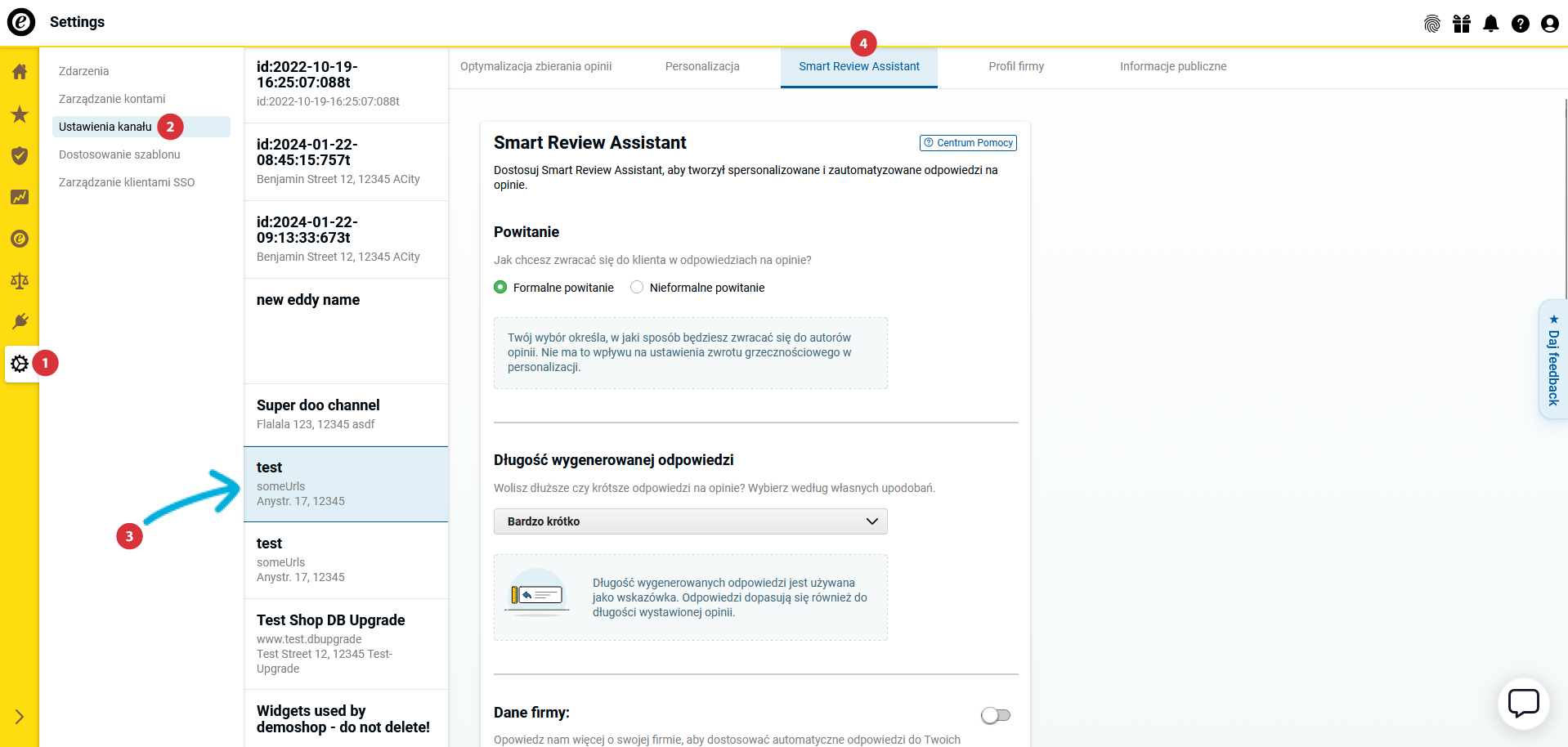Screen dimensions: 1568x747
Task: Open the home icon in sidebar
Action: tap(20, 72)
